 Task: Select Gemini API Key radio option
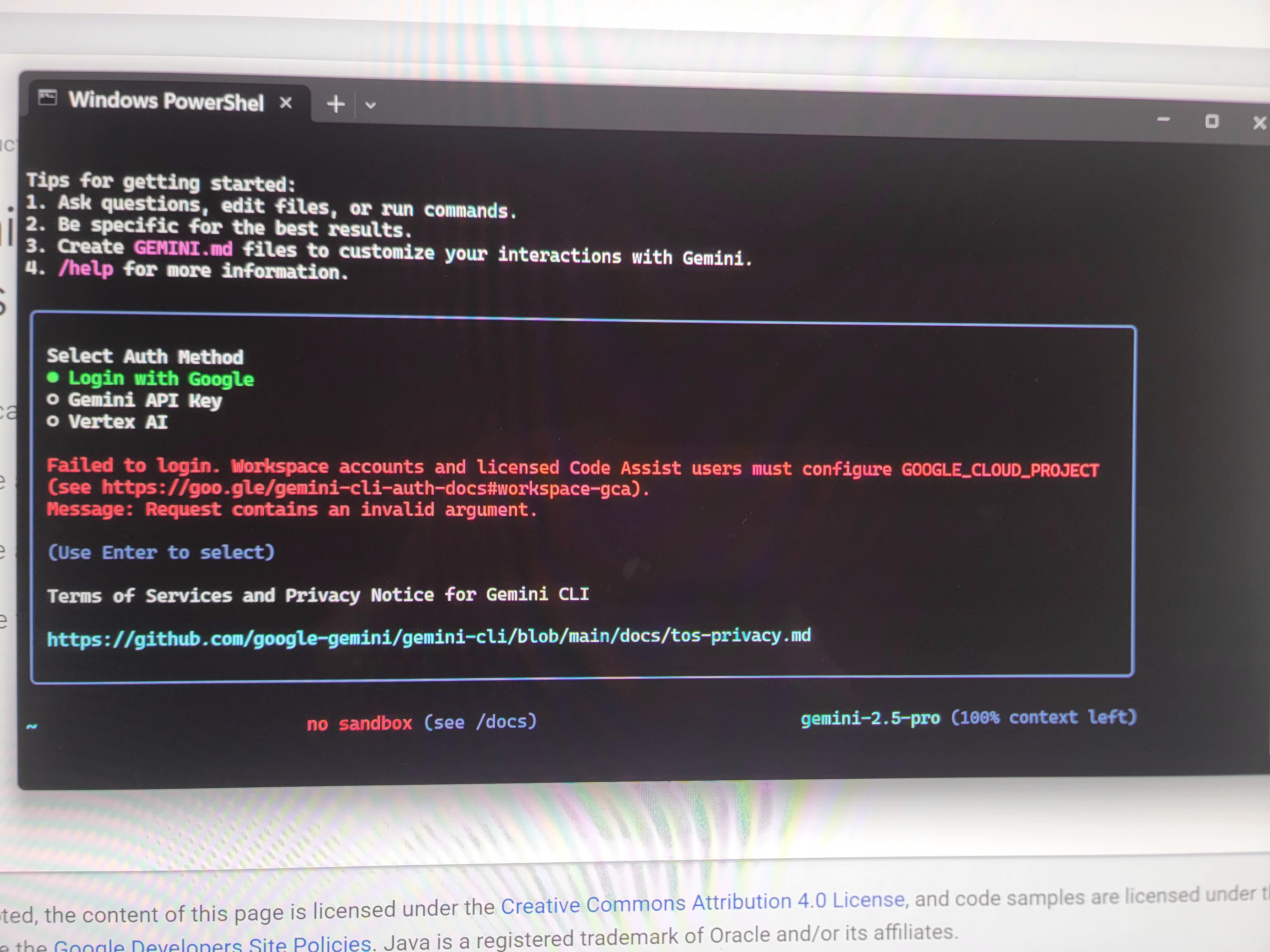tap(134, 400)
